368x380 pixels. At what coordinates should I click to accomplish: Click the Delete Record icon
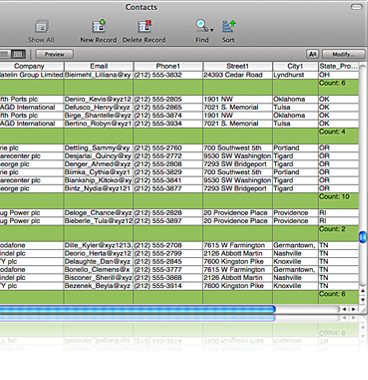coord(144,26)
